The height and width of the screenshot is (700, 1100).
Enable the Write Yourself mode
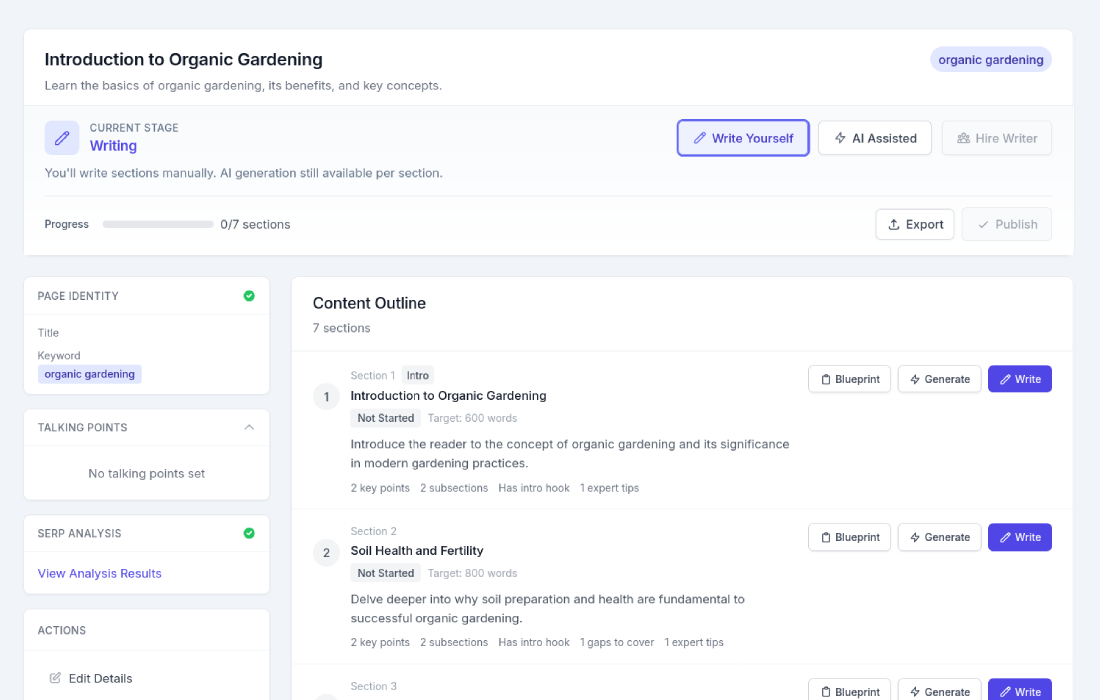coord(743,138)
